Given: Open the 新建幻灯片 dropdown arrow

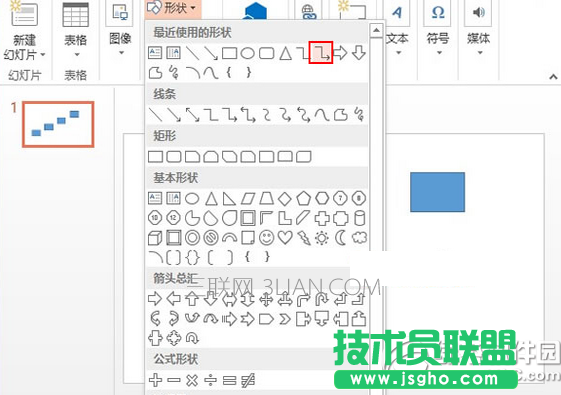Looking at the screenshot, I should [x=43, y=55].
